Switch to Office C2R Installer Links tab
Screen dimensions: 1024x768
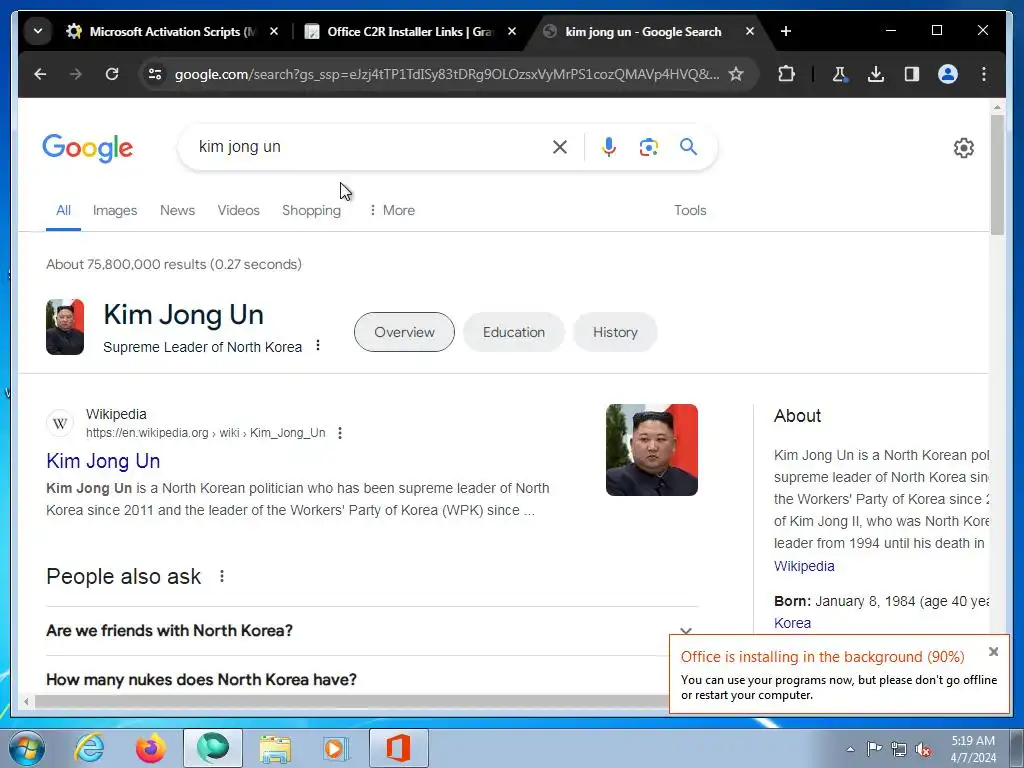(x=400, y=31)
